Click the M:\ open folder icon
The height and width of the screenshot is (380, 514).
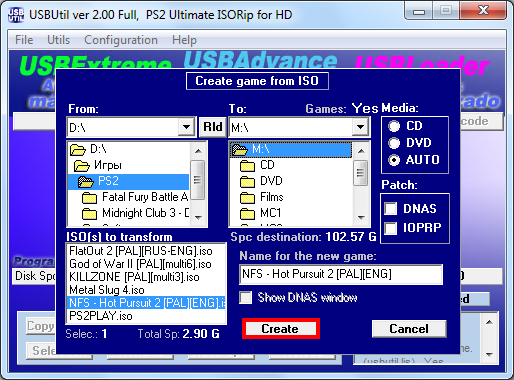point(240,149)
